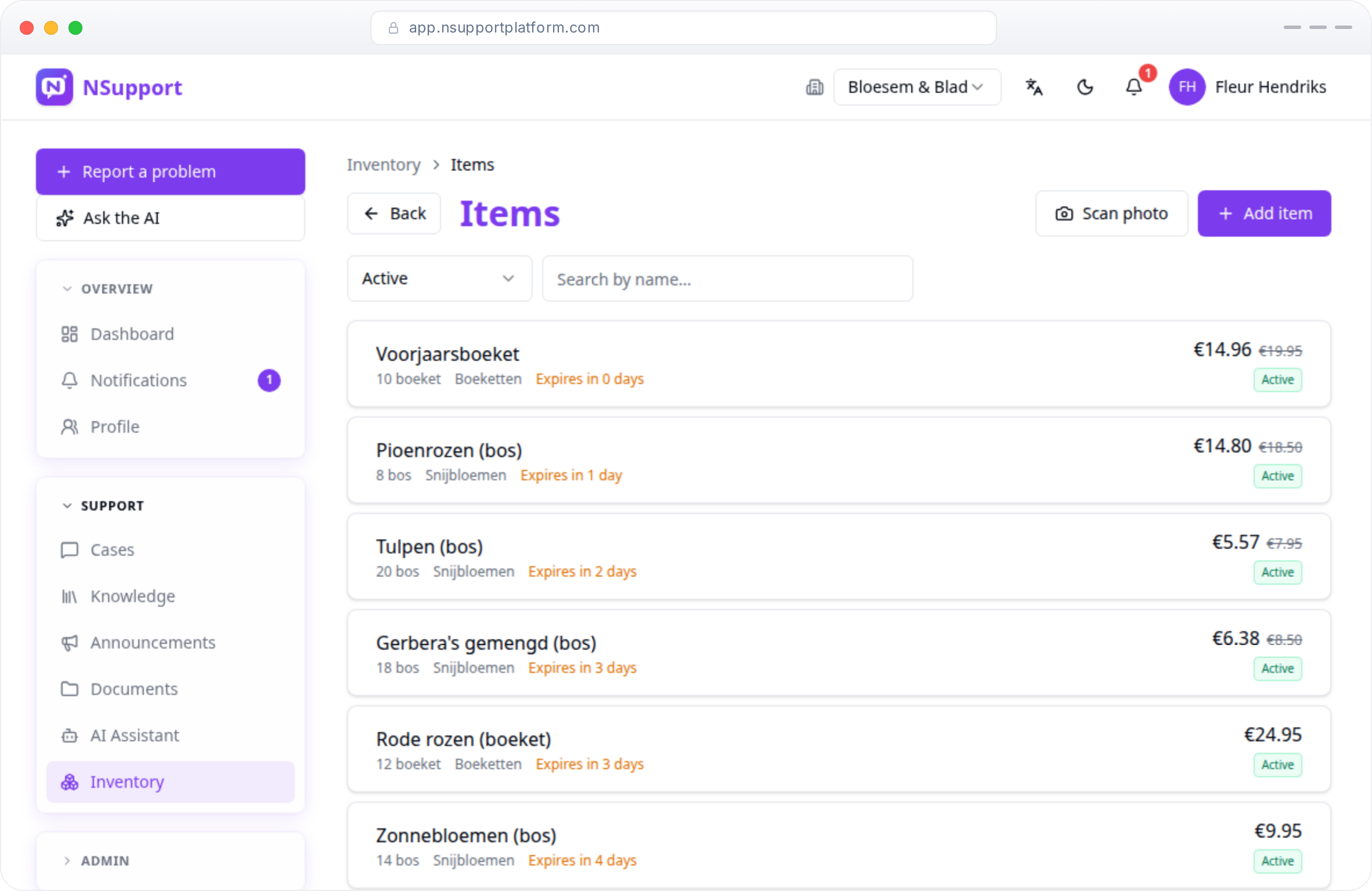Open the Gerbera's gemengd (bos) item
The image size is (1372, 891).
click(839, 653)
